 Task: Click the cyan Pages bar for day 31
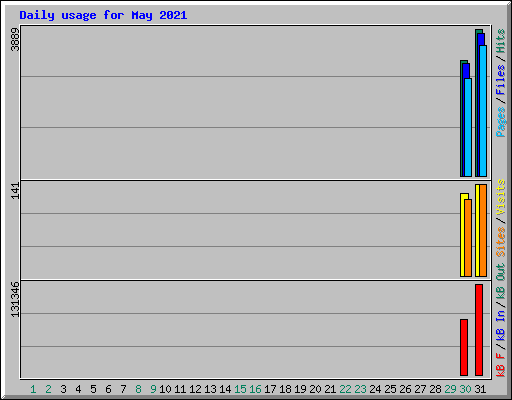(483, 111)
